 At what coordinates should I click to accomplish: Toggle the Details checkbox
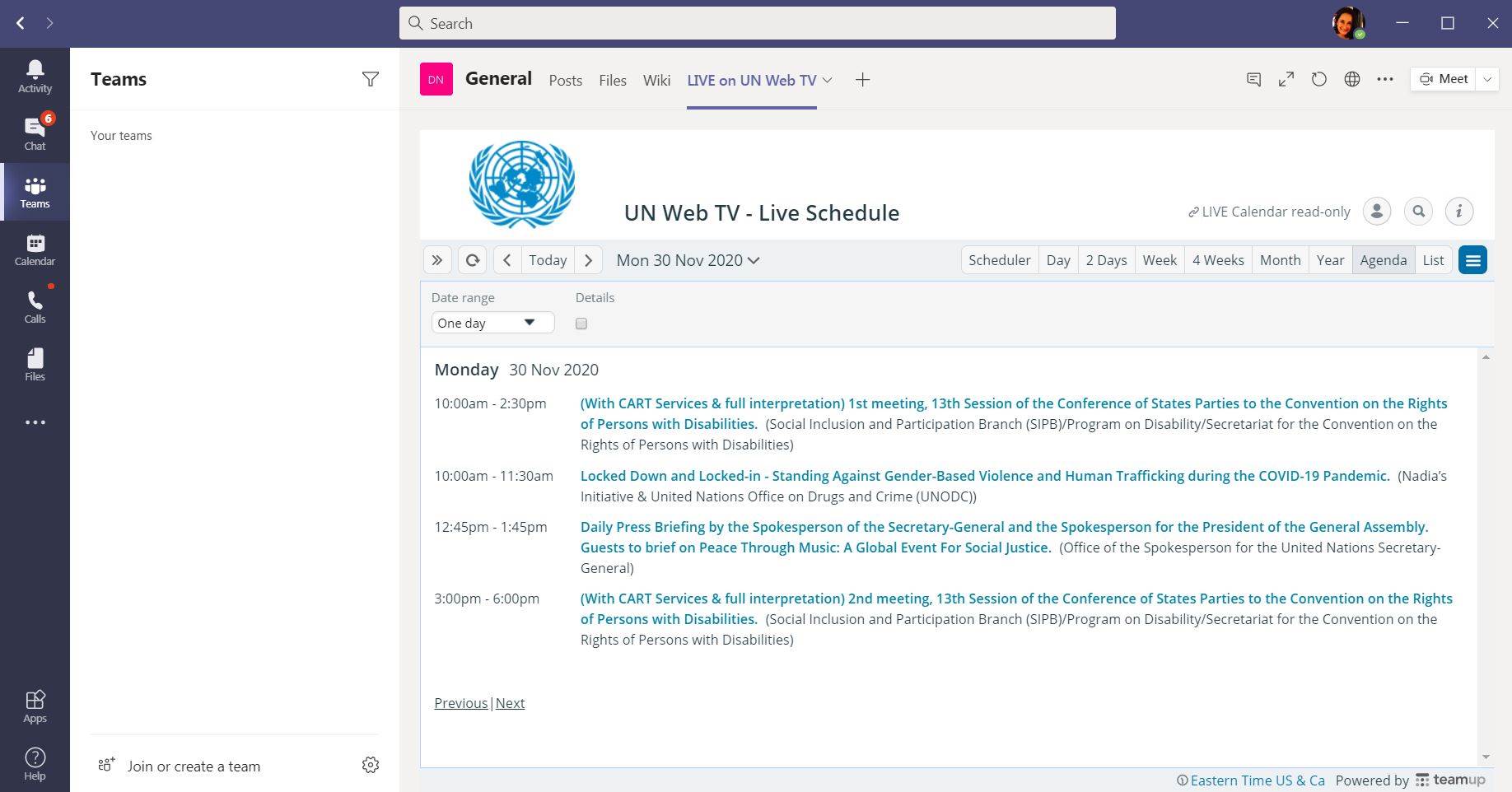pyautogui.click(x=581, y=324)
